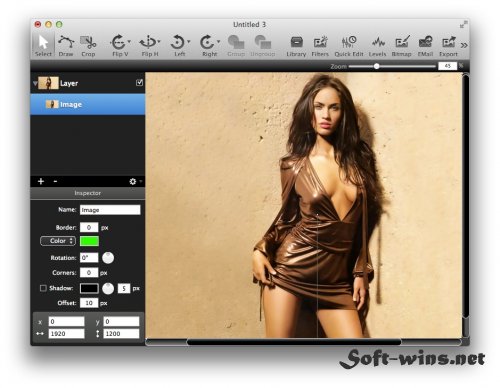Collapse the Layer disclosure triangle
The height and width of the screenshot is (388, 500).
pyautogui.click(x=35, y=83)
